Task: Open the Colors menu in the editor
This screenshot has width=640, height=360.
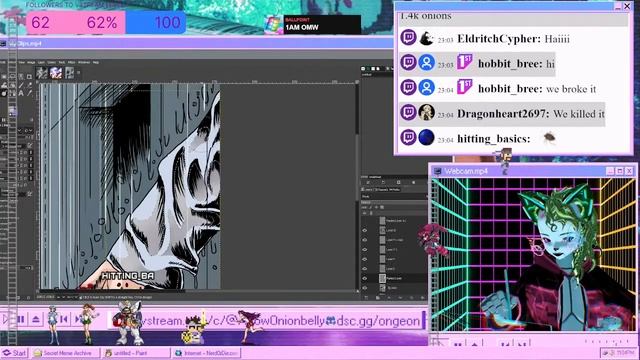Action: 51,62
